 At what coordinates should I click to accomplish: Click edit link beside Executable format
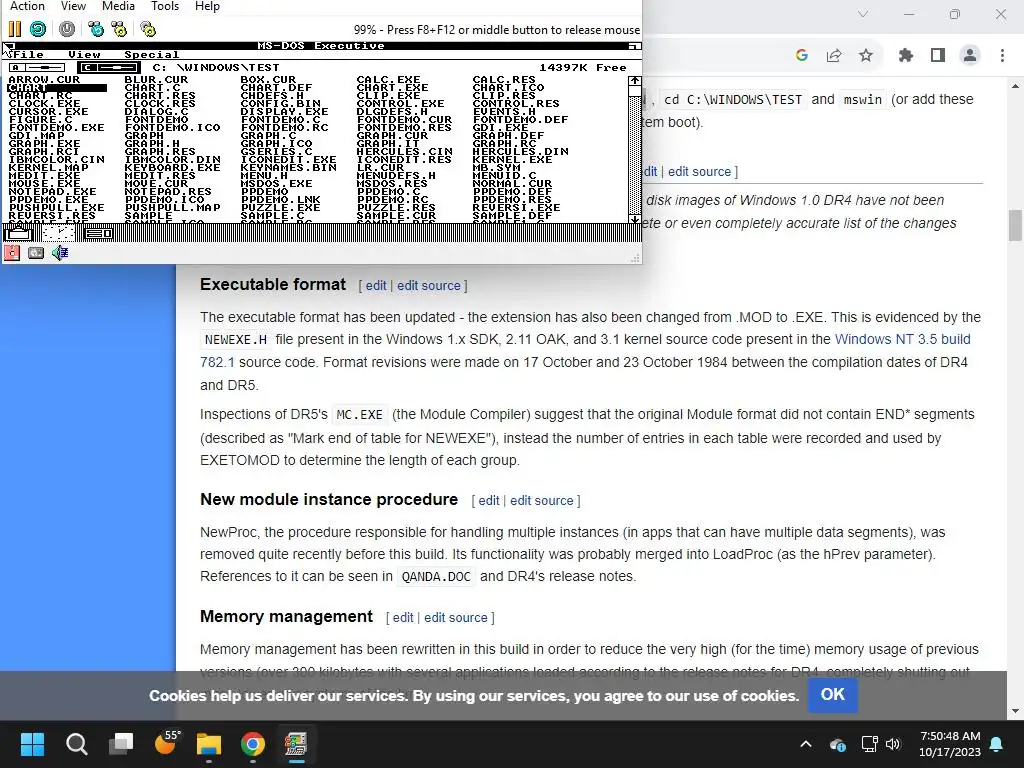click(376, 285)
